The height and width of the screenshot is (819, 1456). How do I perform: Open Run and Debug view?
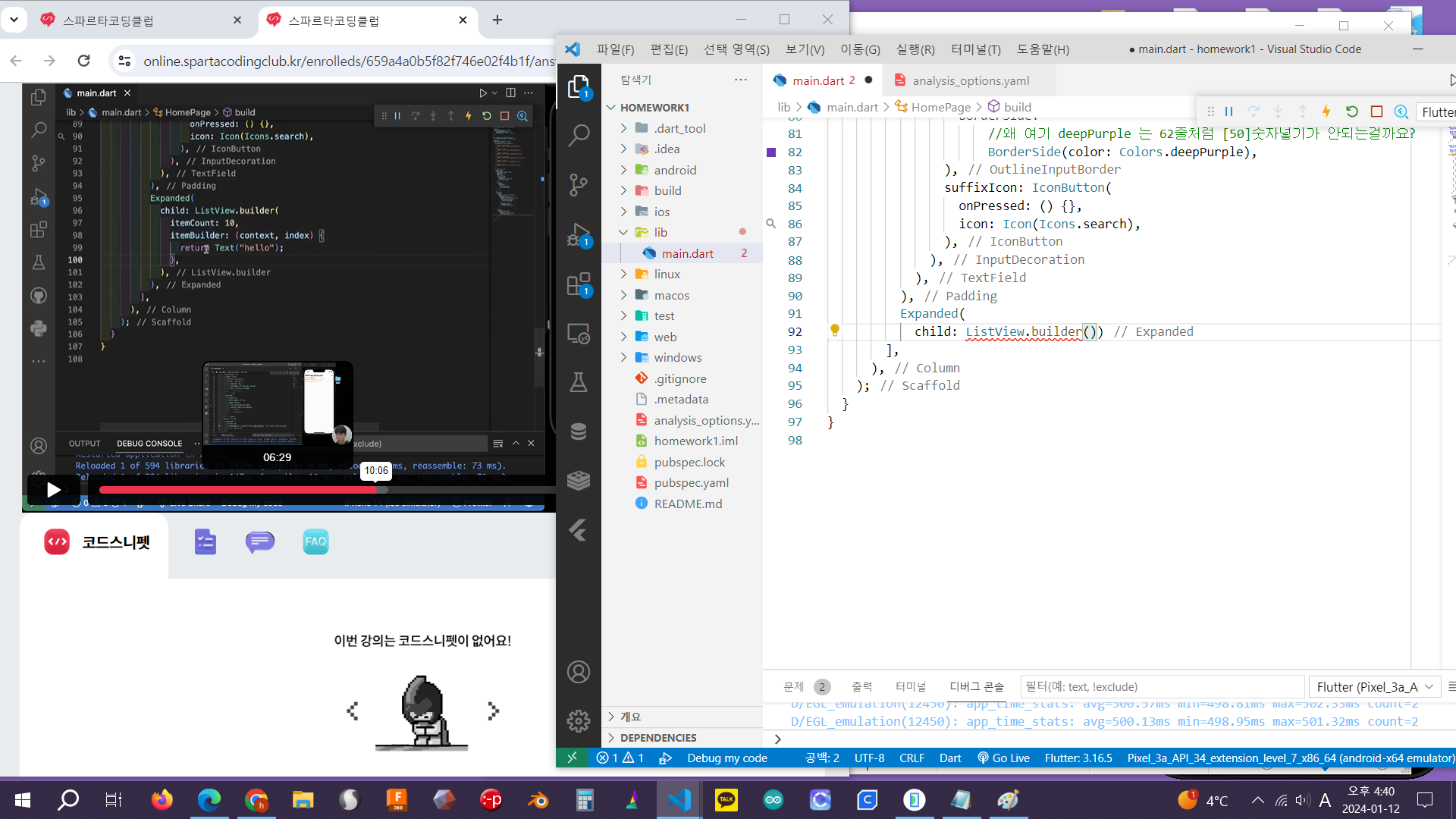point(579,234)
